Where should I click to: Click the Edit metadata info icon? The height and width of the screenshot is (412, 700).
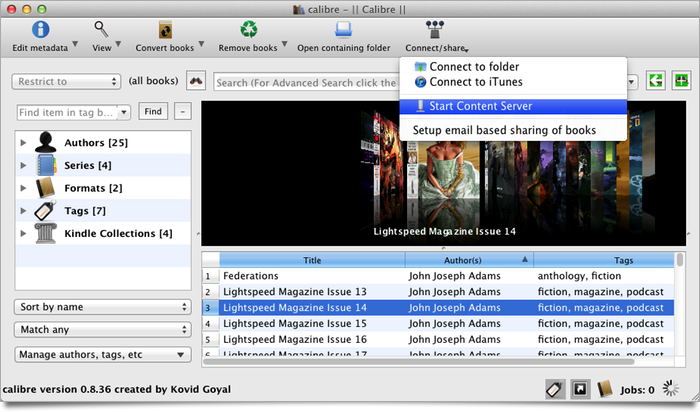point(41,29)
